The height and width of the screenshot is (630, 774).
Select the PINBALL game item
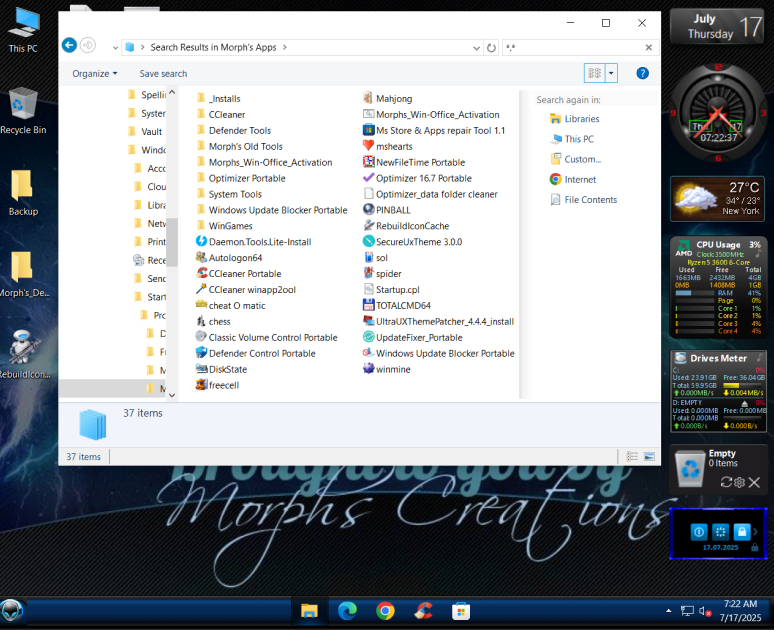[x=387, y=210]
